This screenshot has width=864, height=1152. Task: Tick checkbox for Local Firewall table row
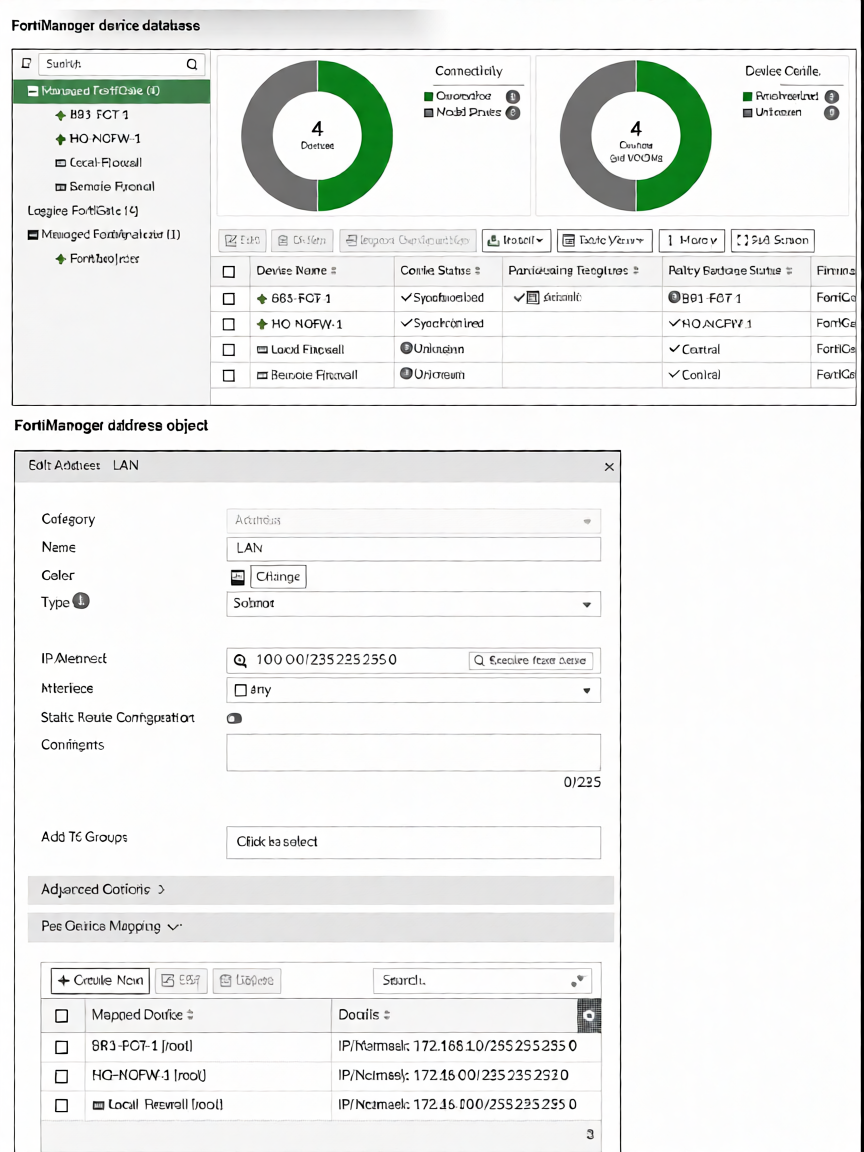tap(228, 350)
